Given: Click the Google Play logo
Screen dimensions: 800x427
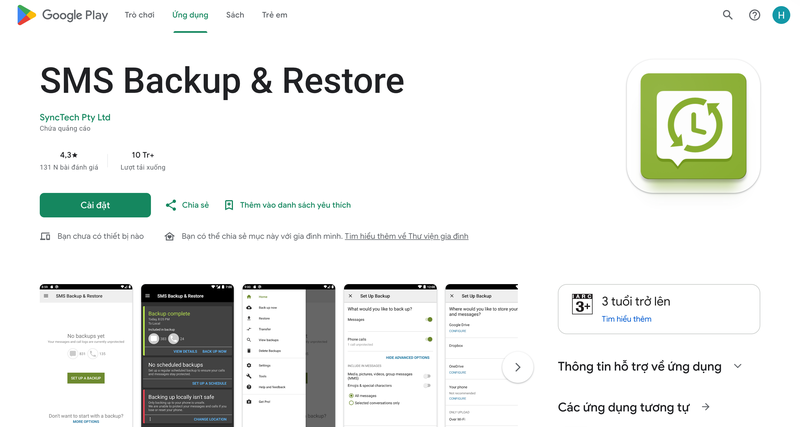Looking at the screenshot, I should click(62, 15).
